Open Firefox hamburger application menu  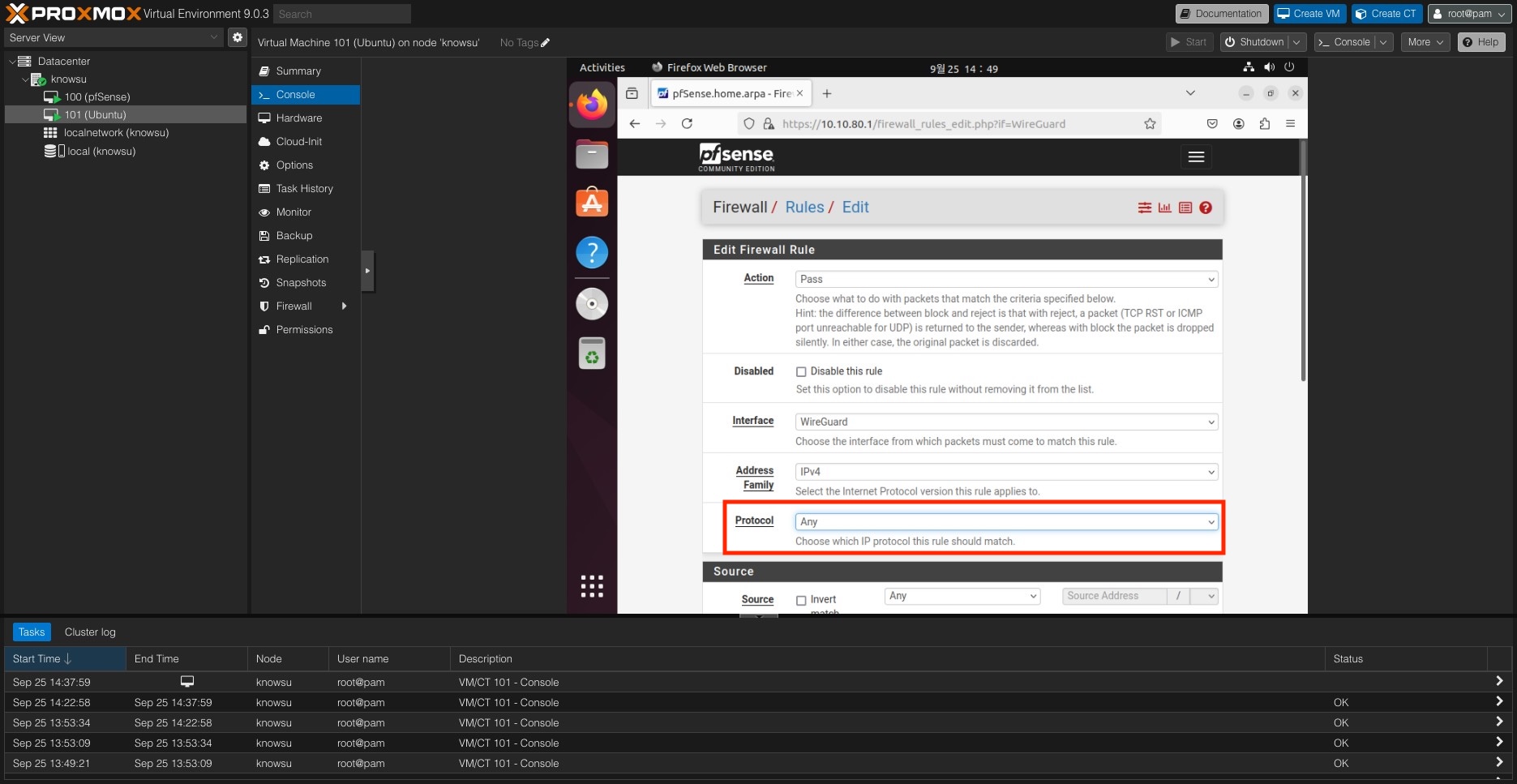coord(1290,124)
